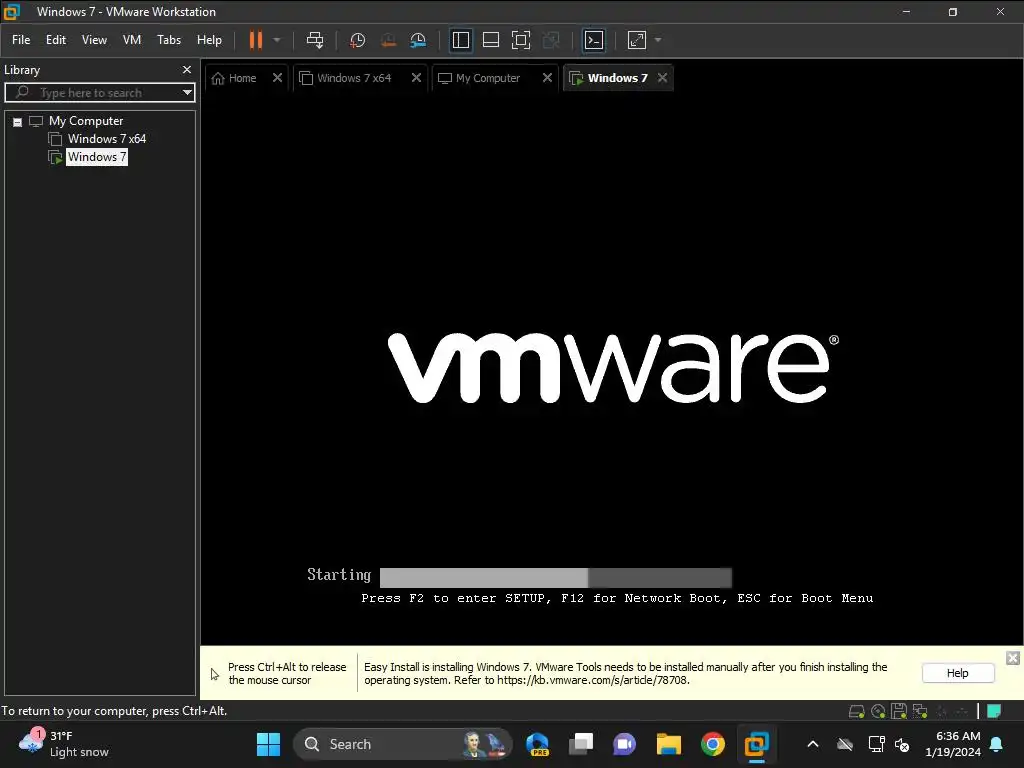The width and height of the screenshot is (1024, 768).
Task: Open the teal message log icon
Action: (x=994, y=711)
